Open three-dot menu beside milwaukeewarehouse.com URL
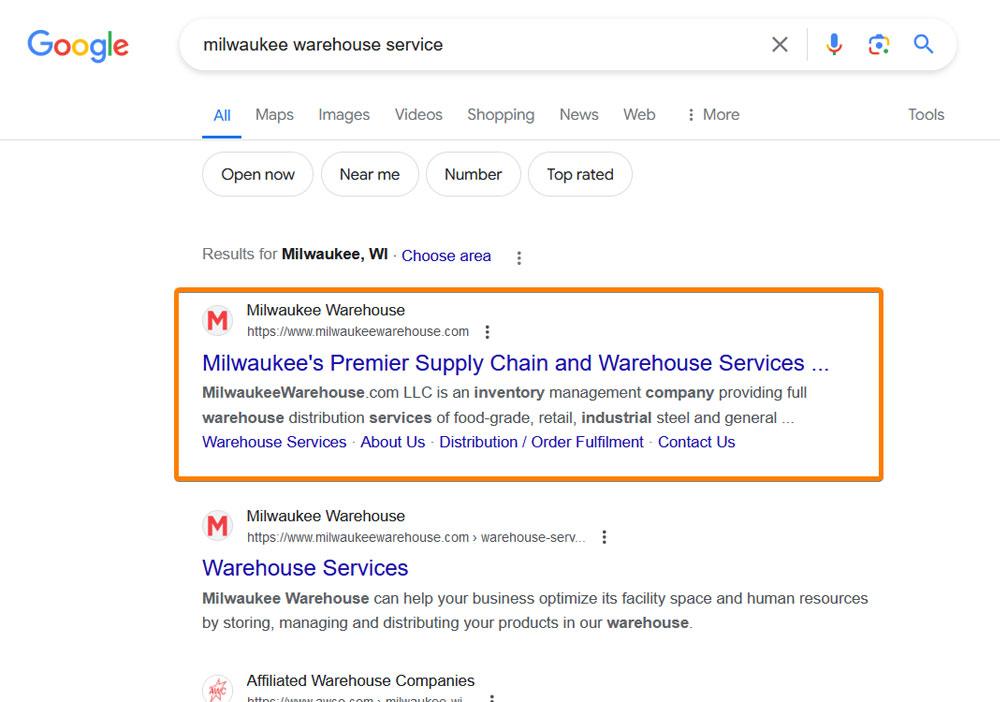 (487, 332)
